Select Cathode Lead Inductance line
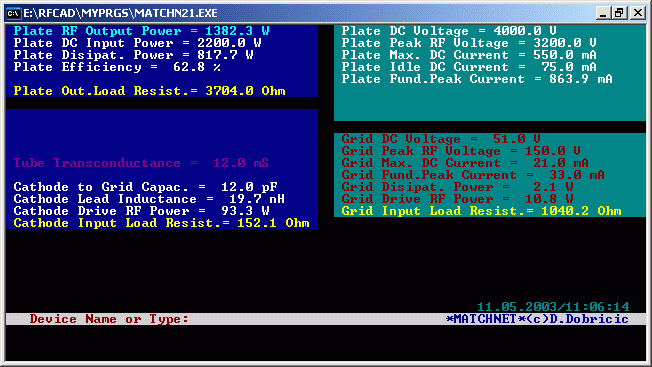 pyautogui.click(x=149, y=199)
